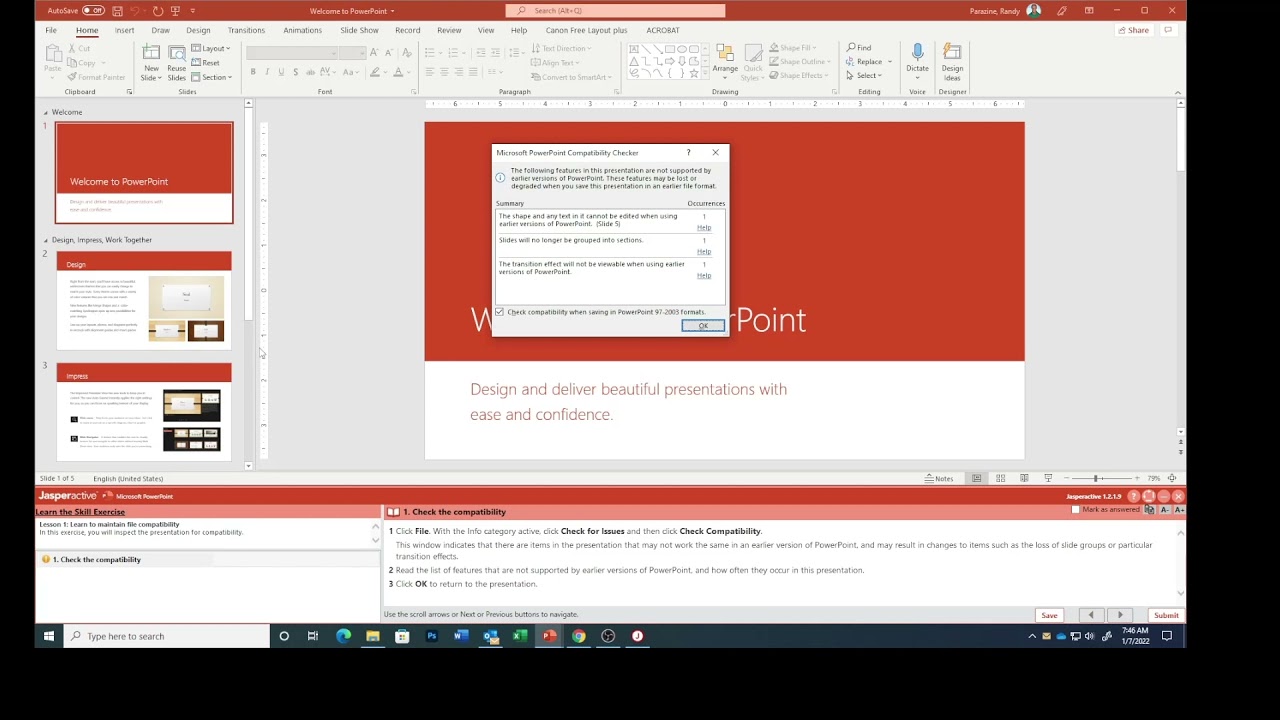Click Next arrow button in Jasperactive
This screenshot has height=720, width=1280.
1120,615
